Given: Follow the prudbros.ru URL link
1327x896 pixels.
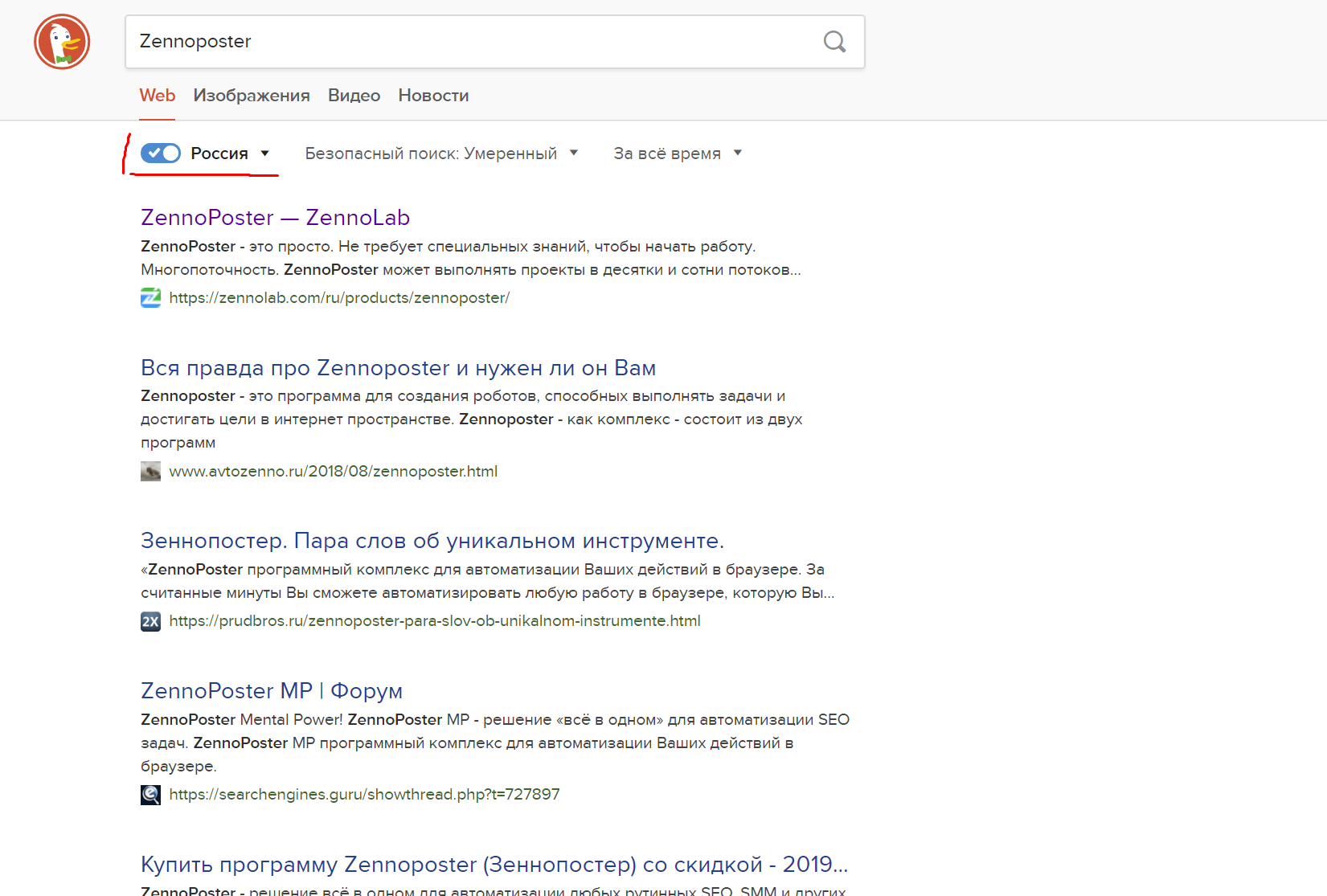Looking at the screenshot, I should coord(435,621).
